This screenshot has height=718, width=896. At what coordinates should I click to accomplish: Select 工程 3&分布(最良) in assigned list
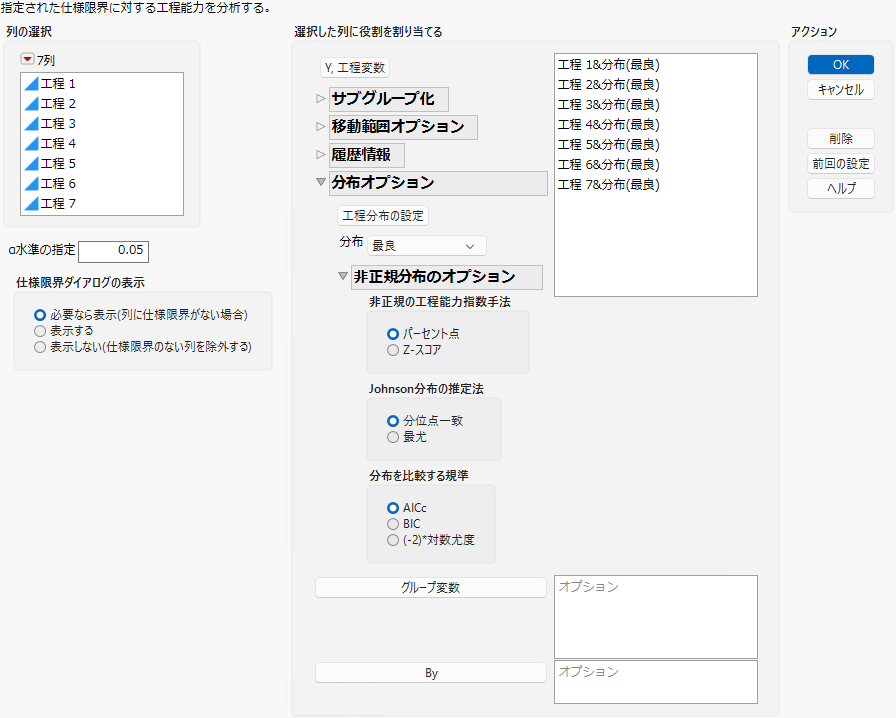609,105
